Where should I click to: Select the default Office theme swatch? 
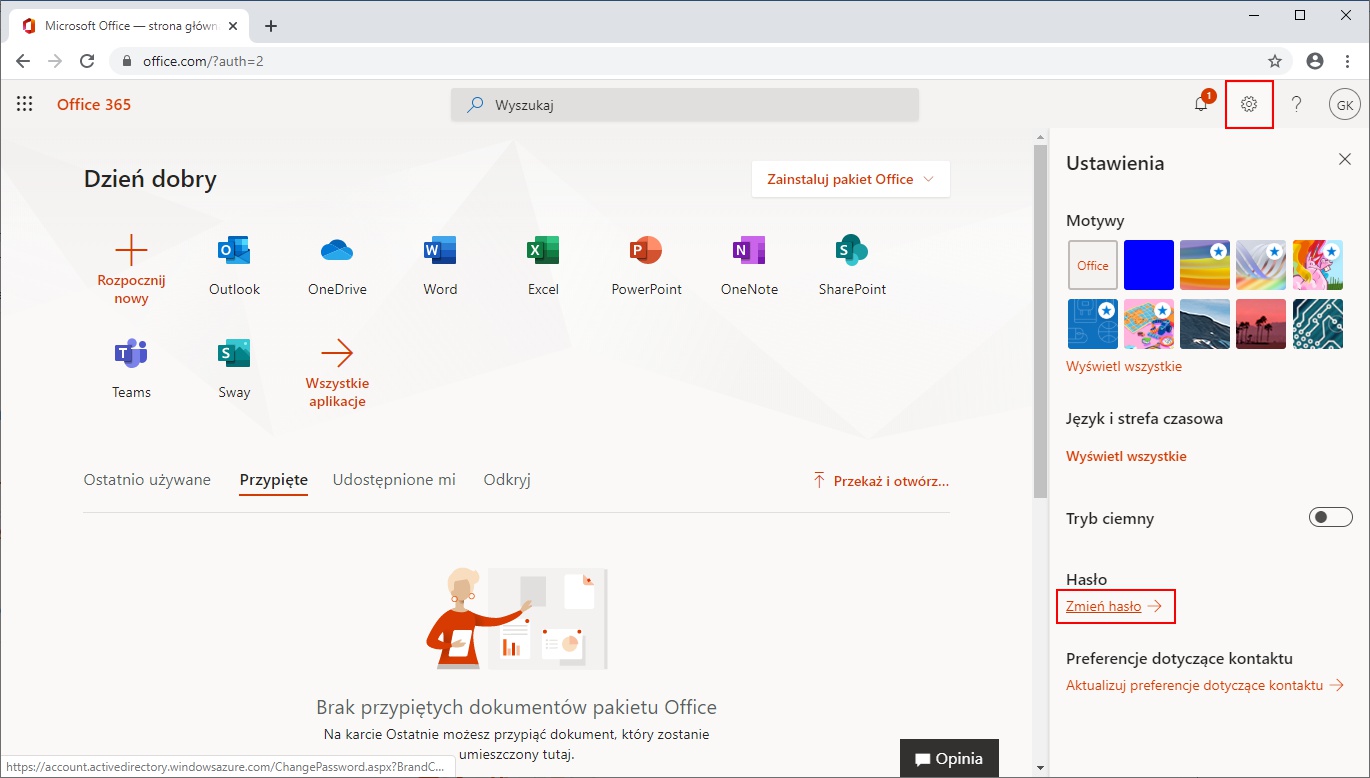click(x=1093, y=265)
